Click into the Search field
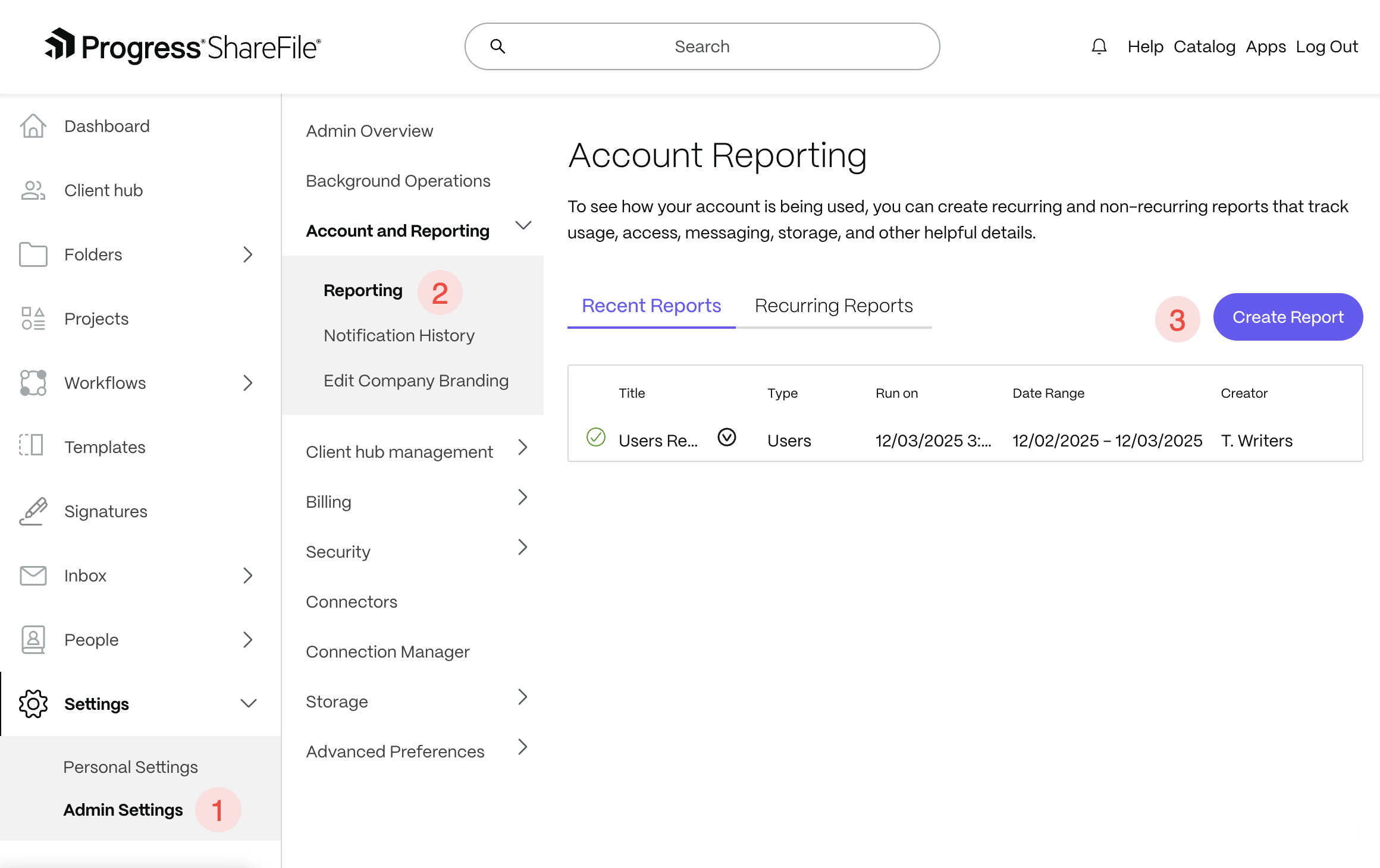 pyautogui.click(x=702, y=46)
